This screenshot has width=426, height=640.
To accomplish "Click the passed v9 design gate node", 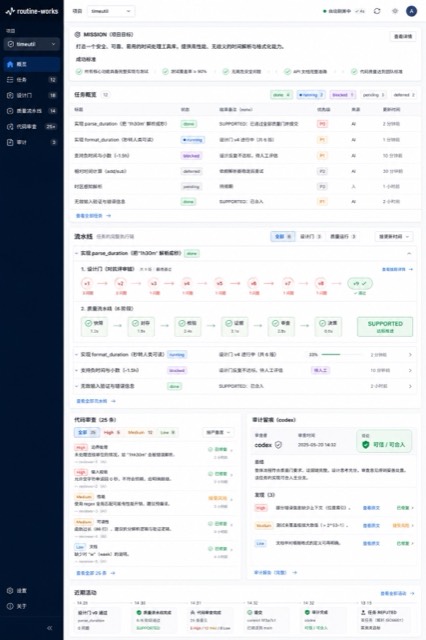I will coord(359,283).
